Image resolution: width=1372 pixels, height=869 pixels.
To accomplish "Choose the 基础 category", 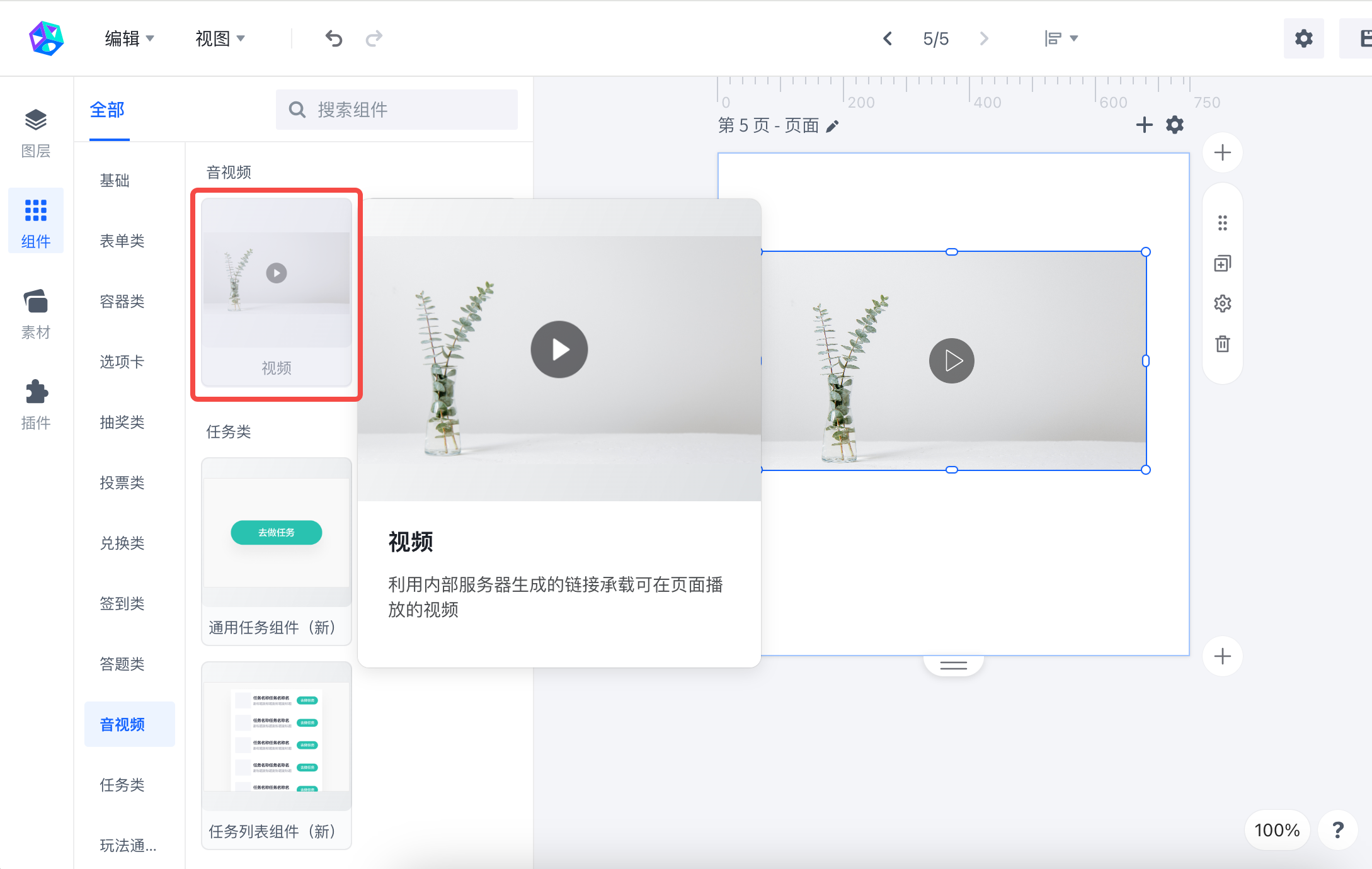I will point(115,181).
